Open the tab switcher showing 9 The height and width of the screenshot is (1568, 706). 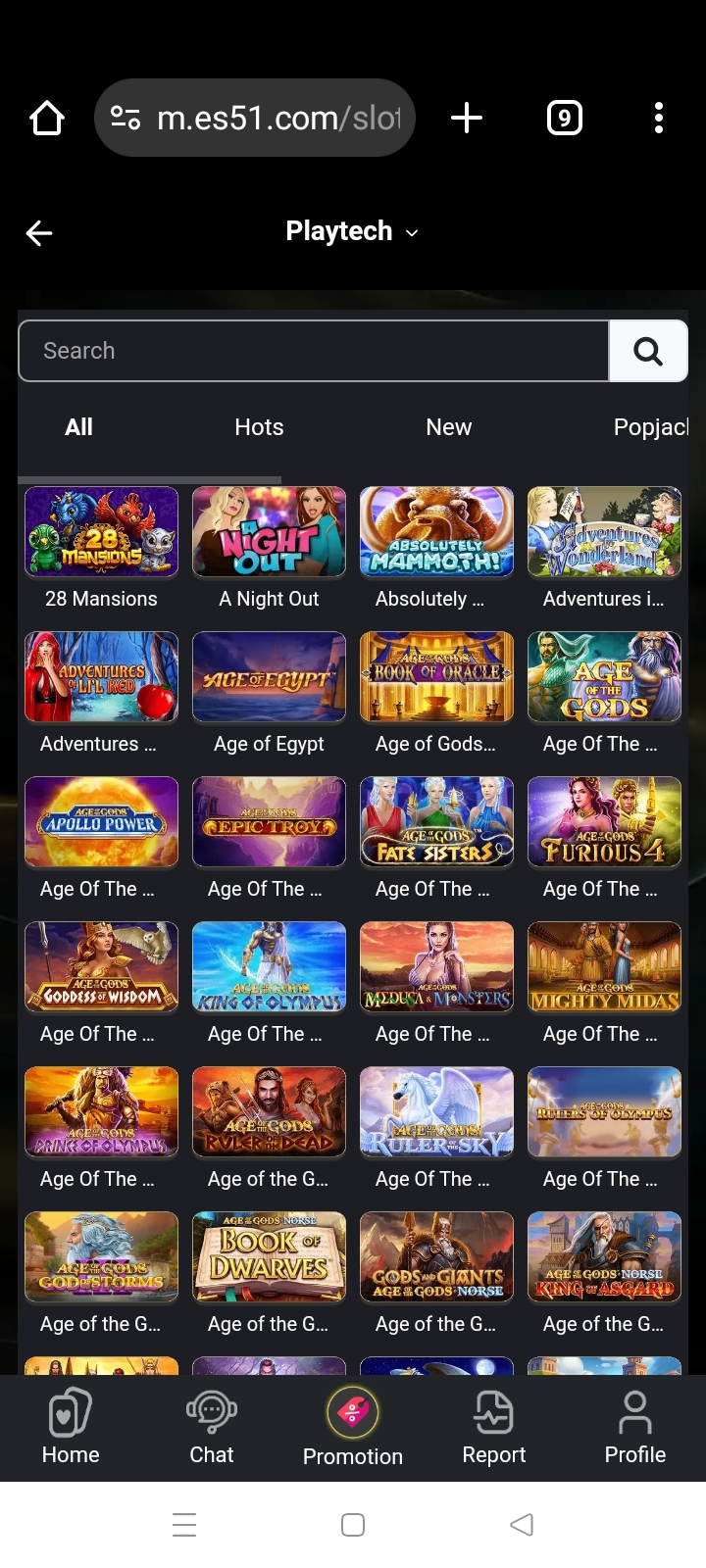[564, 119]
